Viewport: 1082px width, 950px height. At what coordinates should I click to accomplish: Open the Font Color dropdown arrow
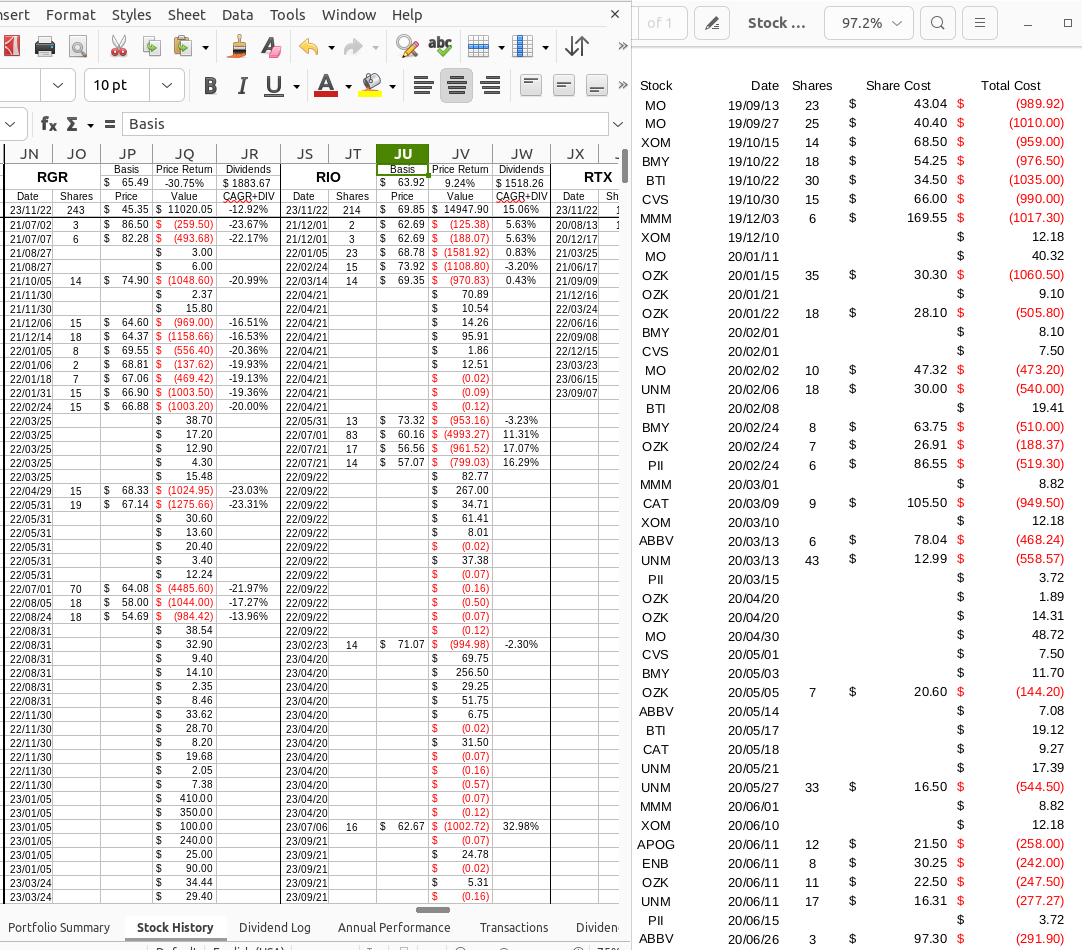point(348,86)
